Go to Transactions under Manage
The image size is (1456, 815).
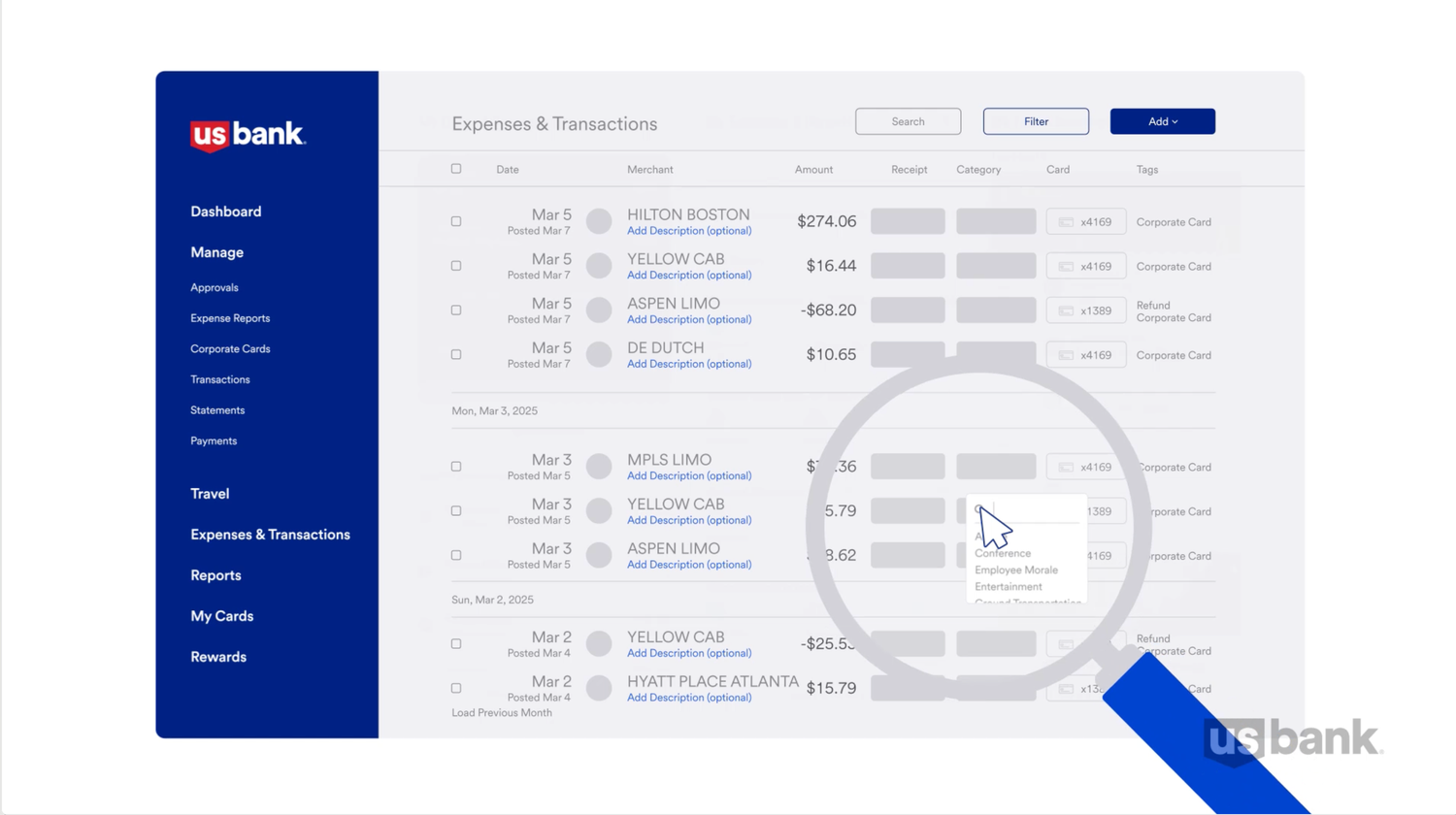pyautogui.click(x=220, y=380)
